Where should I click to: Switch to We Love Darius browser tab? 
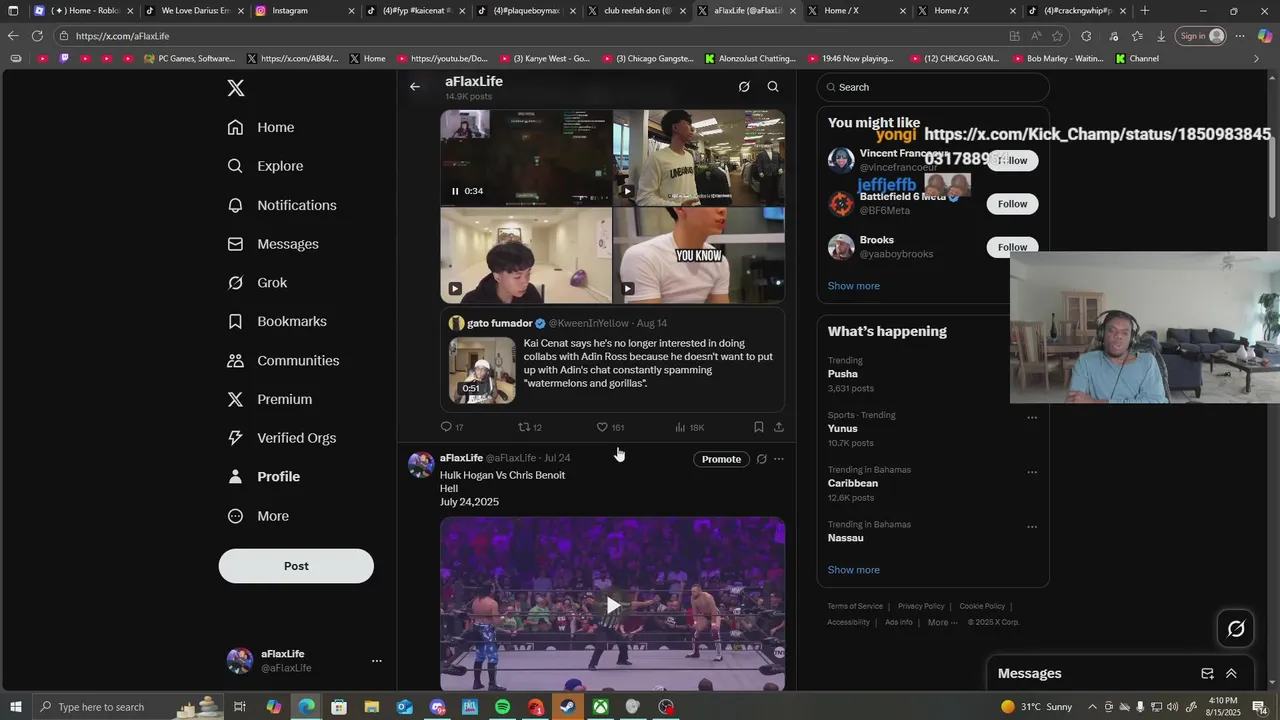pyautogui.click(x=195, y=11)
